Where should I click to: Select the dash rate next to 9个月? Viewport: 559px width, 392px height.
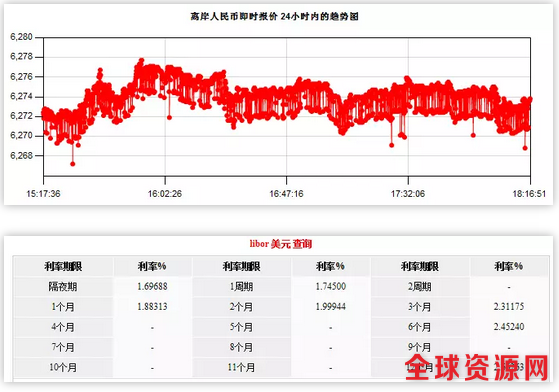tap(509, 348)
